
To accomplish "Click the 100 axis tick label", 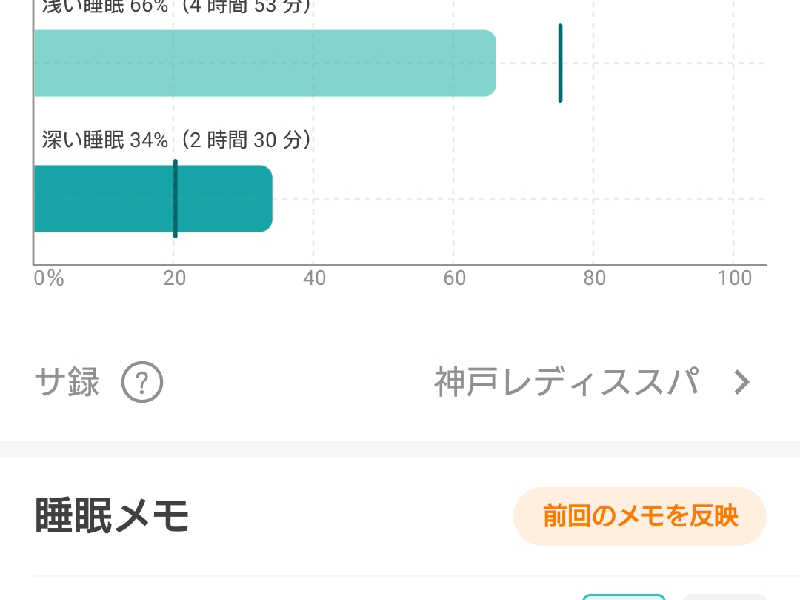I will pyautogui.click(x=735, y=278).
